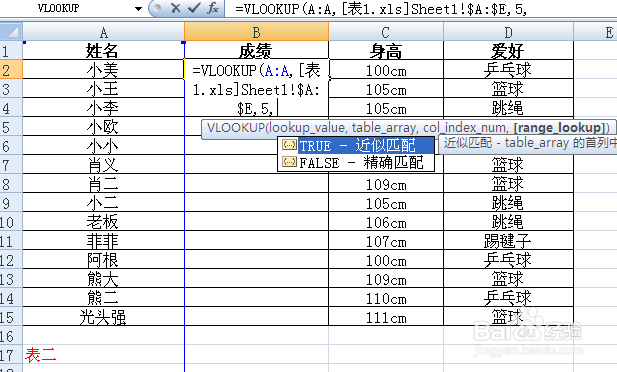Viewport: 617px width, 372px height.
Task: Select the cell containing 小小
Action: [103, 146]
